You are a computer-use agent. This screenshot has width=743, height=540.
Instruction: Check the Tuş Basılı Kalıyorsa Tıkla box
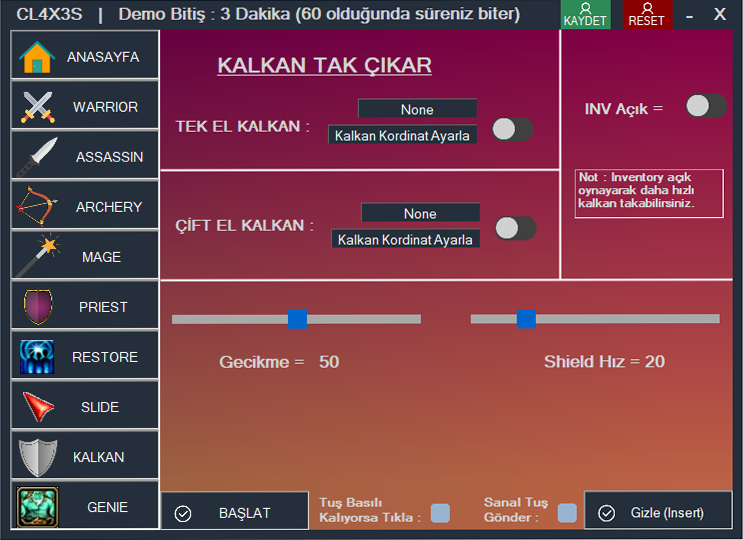(440, 513)
